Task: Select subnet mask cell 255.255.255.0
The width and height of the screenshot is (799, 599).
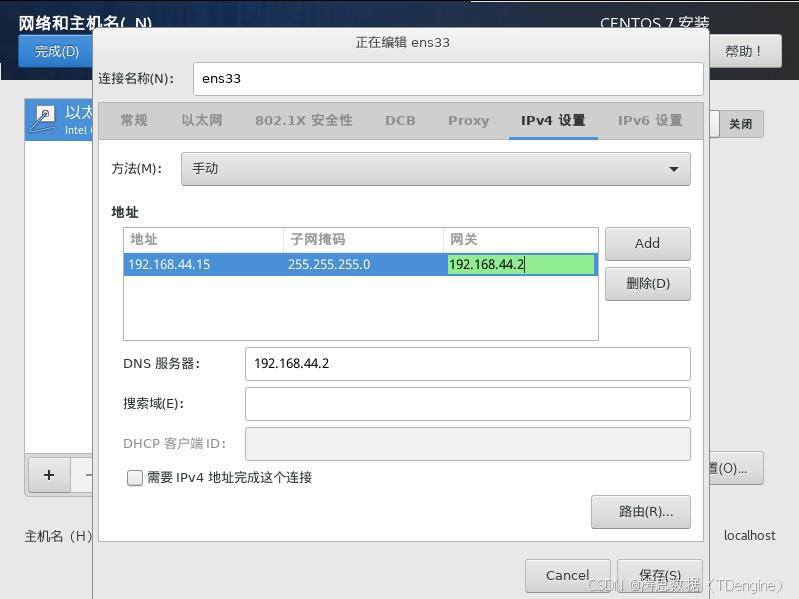Action: [x=363, y=264]
